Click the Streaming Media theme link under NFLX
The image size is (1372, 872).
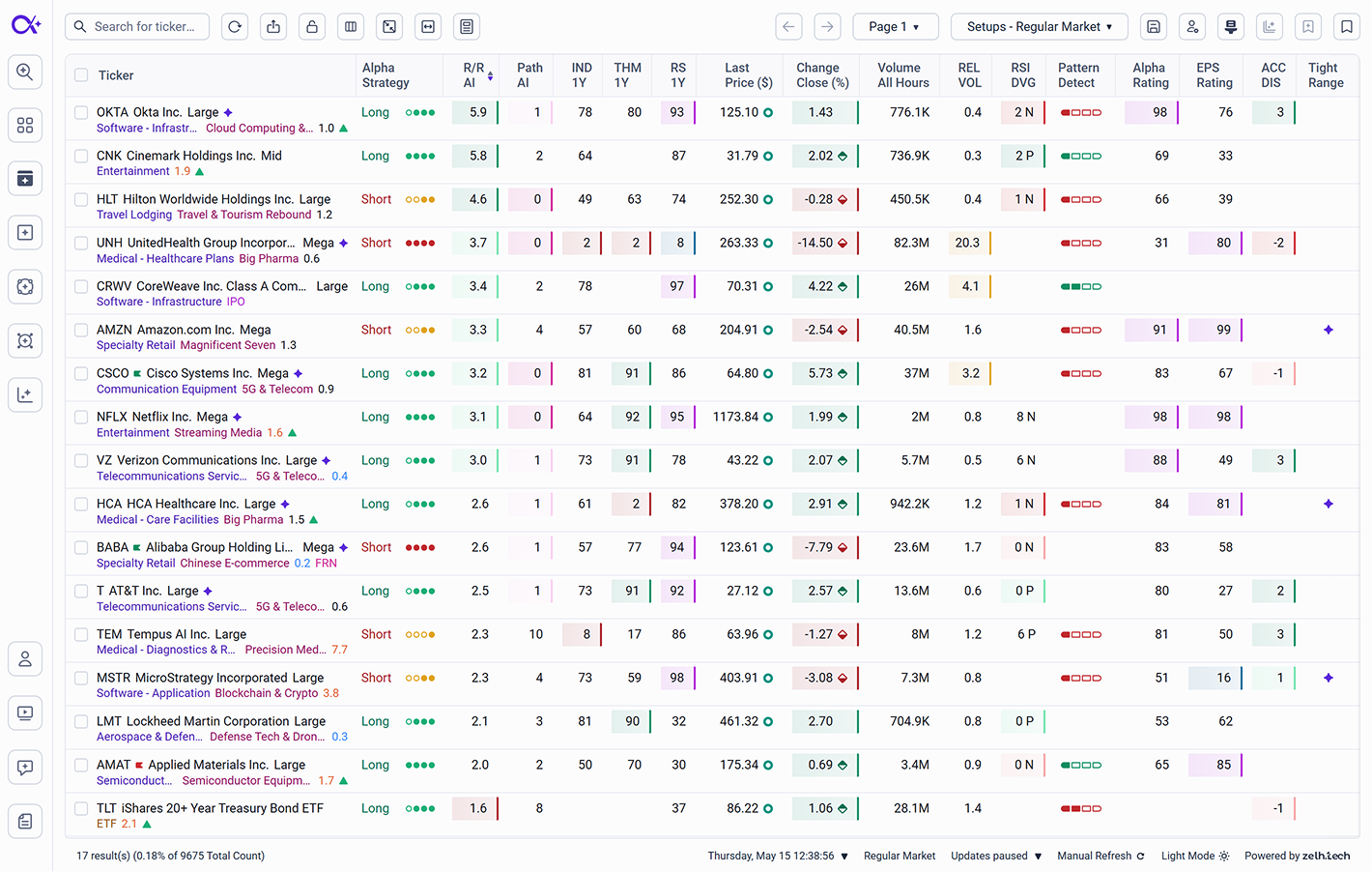[218, 432]
